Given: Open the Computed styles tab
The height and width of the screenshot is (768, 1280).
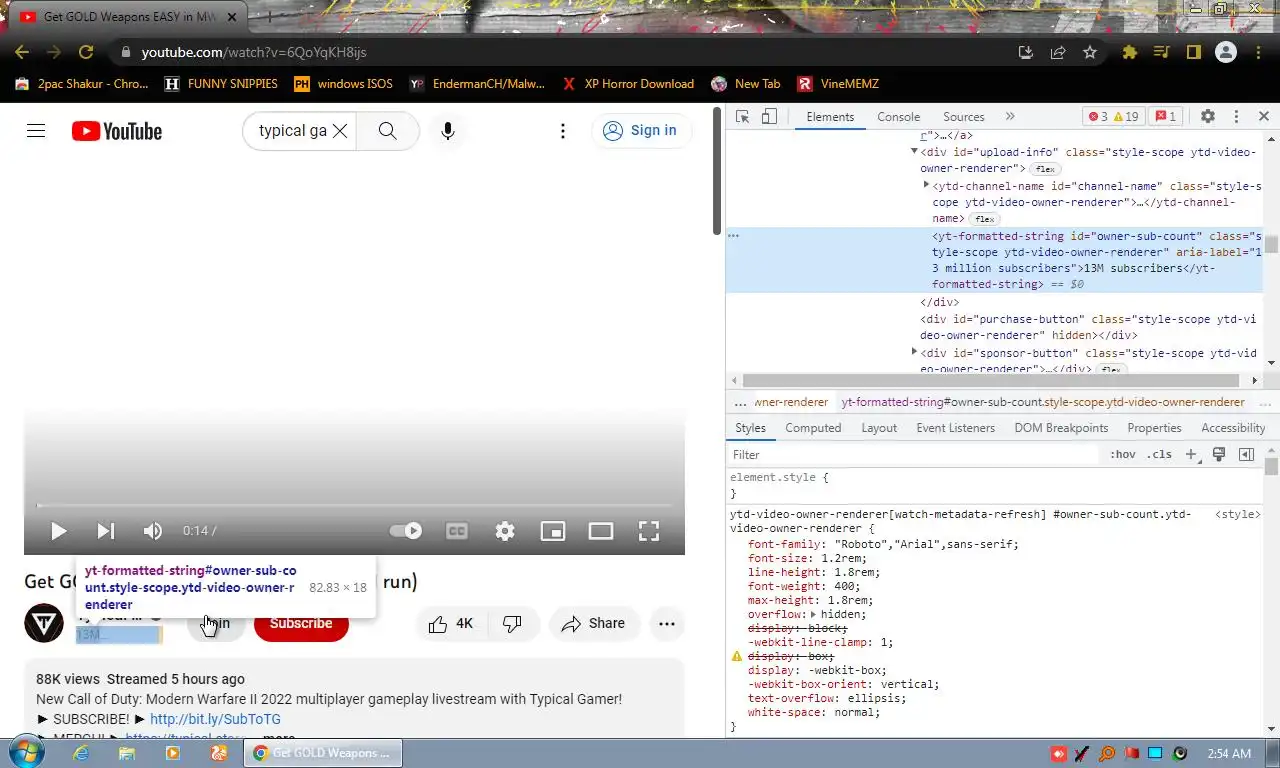Looking at the screenshot, I should (813, 428).
